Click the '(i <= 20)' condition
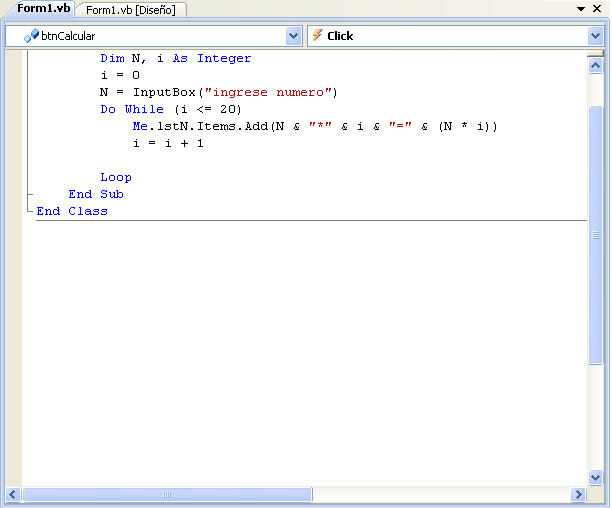 pos(208,109)
